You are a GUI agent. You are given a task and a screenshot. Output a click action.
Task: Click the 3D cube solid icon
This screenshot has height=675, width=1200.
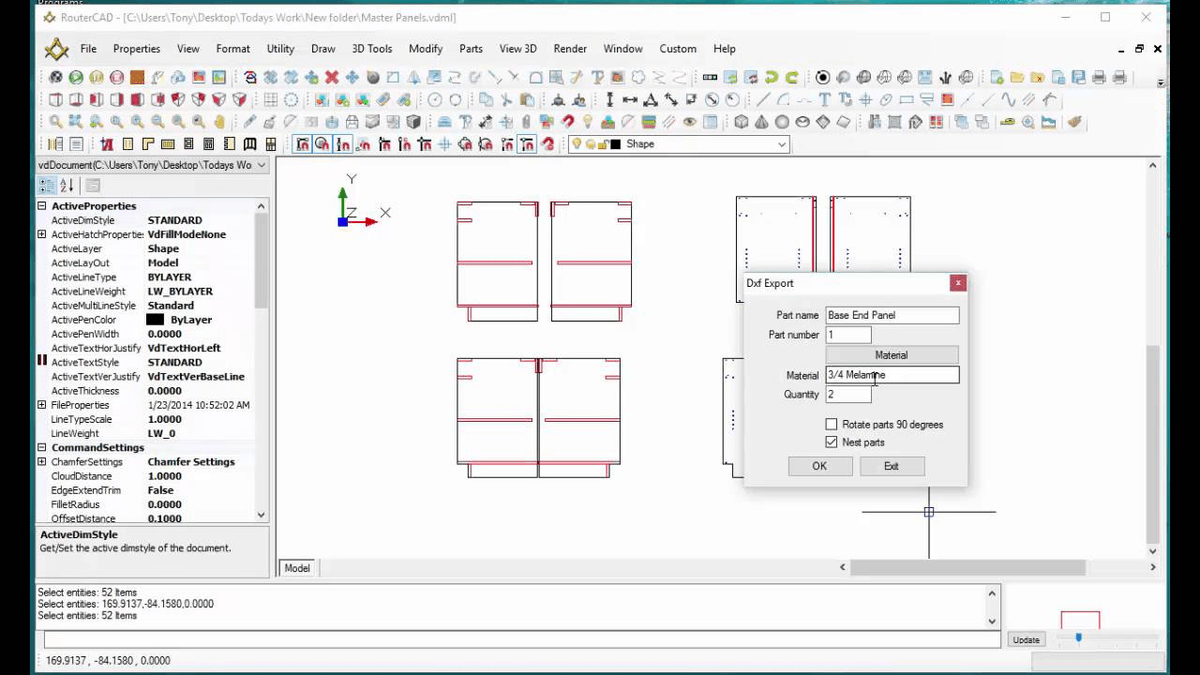point(741,122)
